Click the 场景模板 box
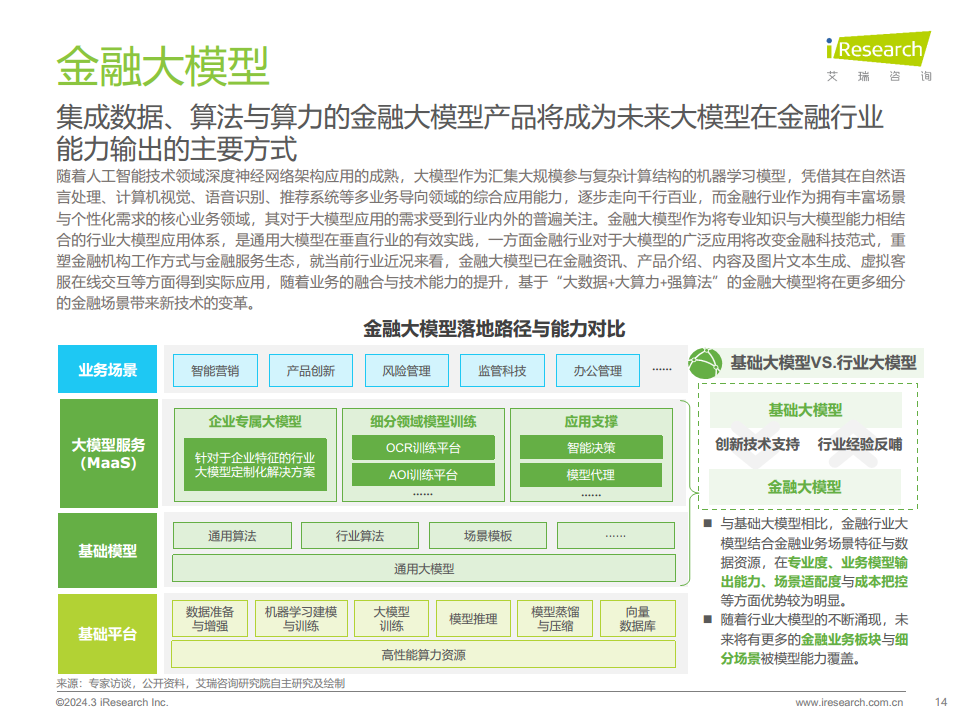The image size is (960, 720). coord(488,536)
